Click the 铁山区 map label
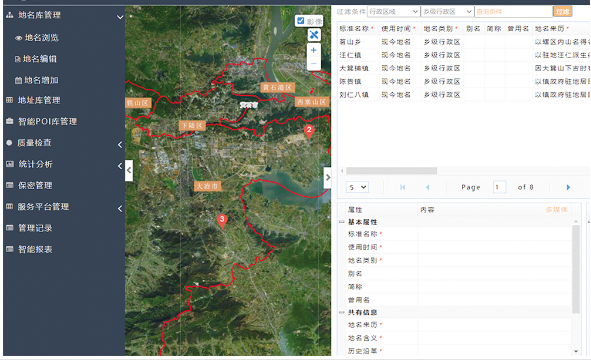 [138, 103]
